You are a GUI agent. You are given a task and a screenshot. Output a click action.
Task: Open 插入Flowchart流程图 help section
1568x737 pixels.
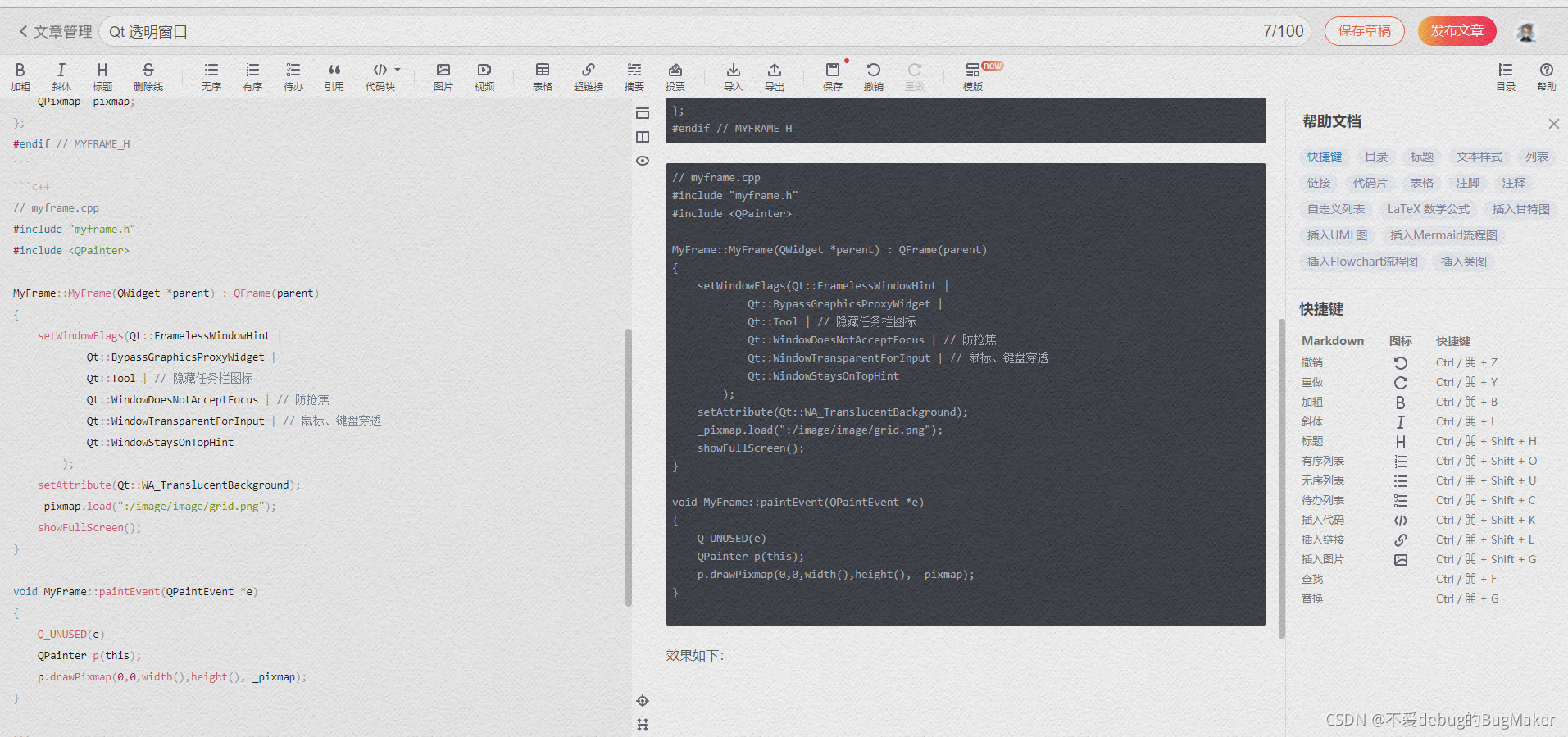pos(1362,262)
